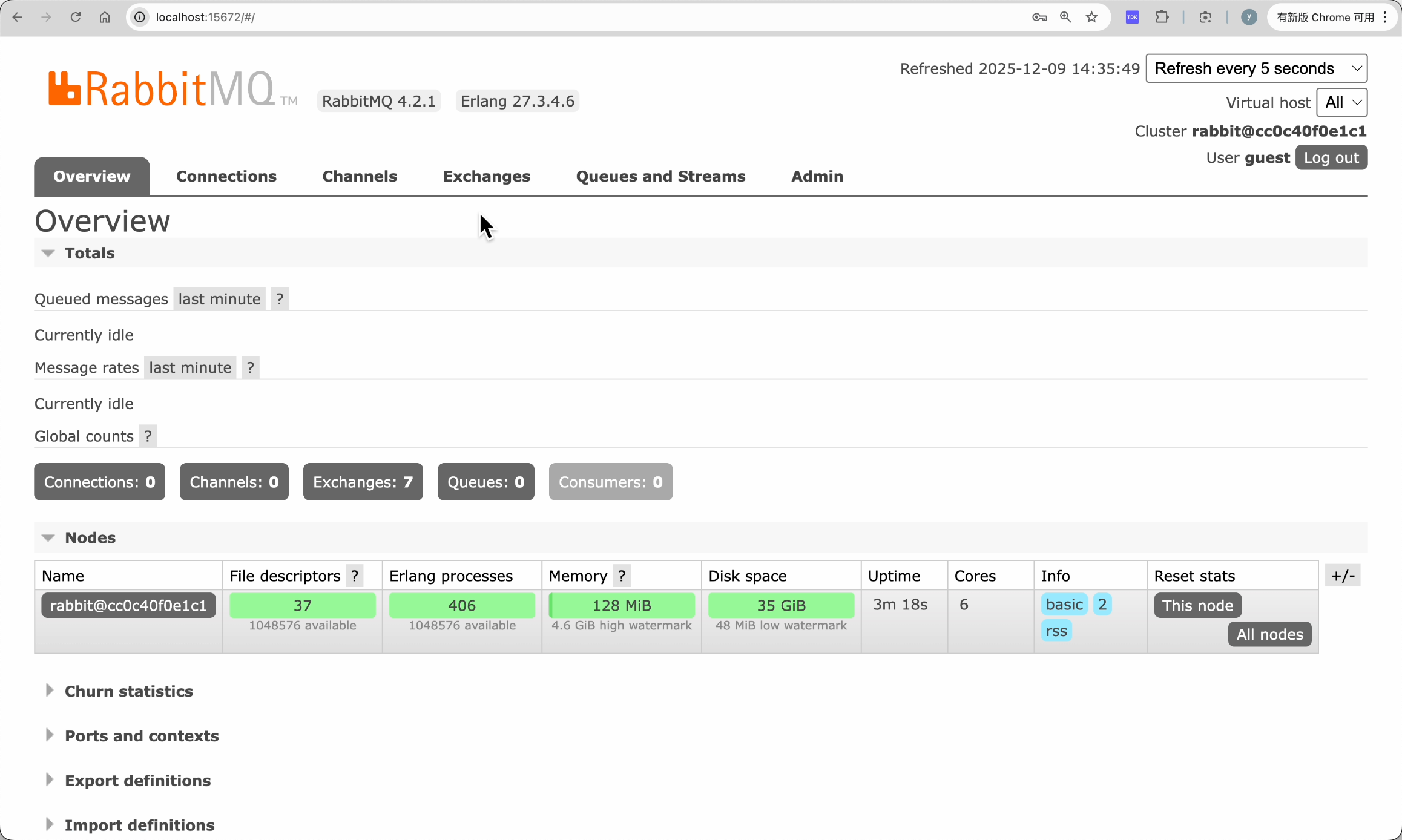Click the browser reload icon

point(75,17)
